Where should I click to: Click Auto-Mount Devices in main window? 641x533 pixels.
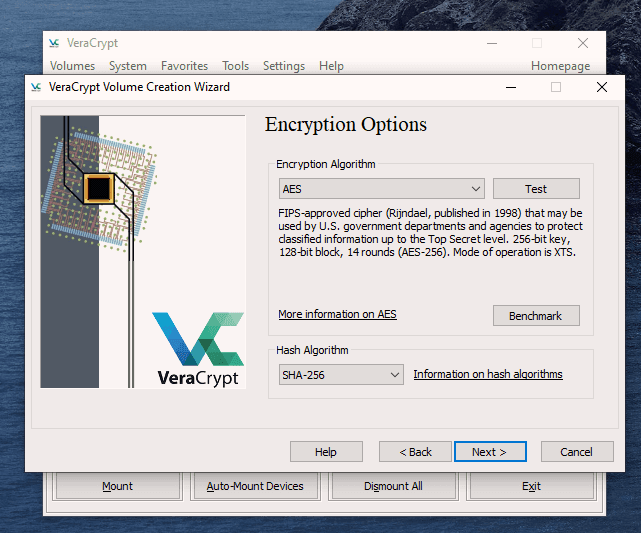[x=255, y=486]
